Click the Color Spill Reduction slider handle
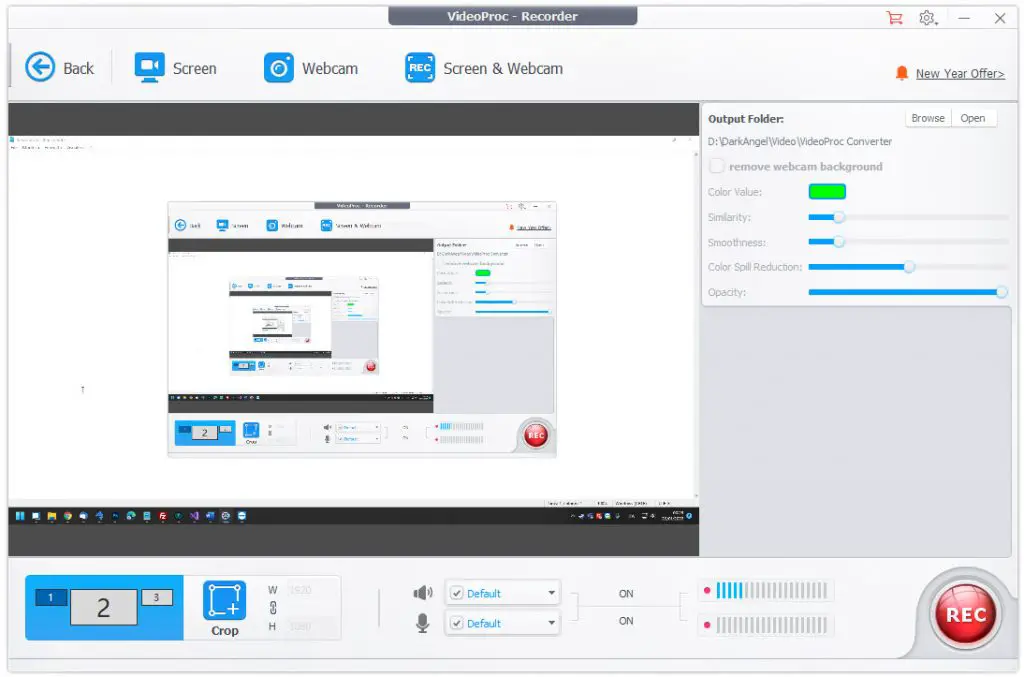This screenshot has width=1024, height=677. click(909, 267)
